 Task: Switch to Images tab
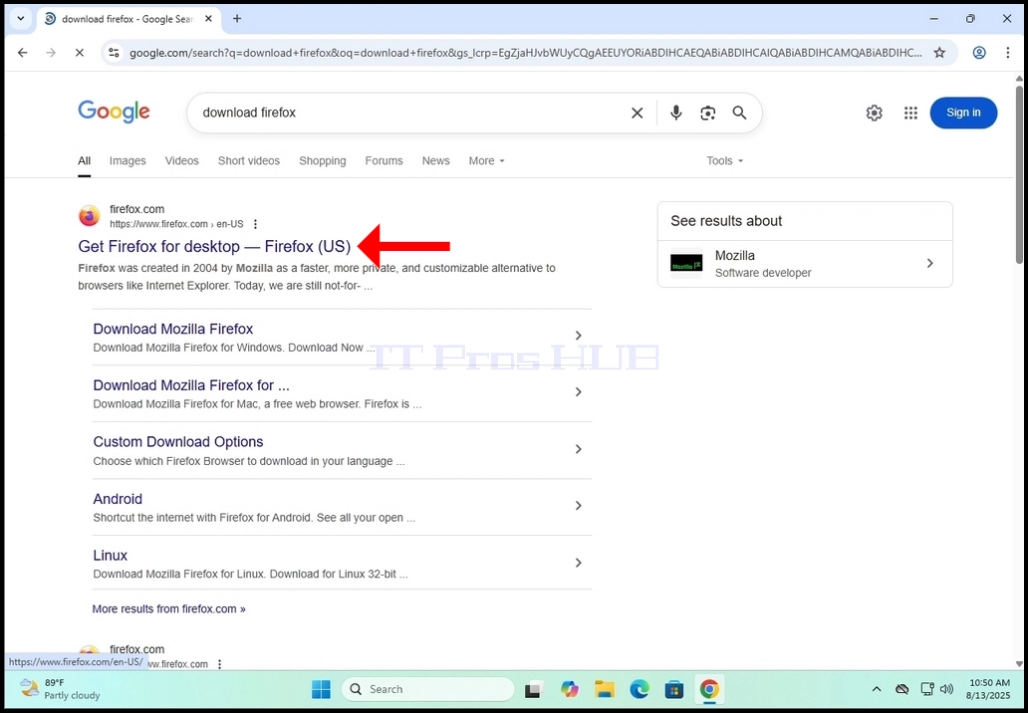(127, 161)
